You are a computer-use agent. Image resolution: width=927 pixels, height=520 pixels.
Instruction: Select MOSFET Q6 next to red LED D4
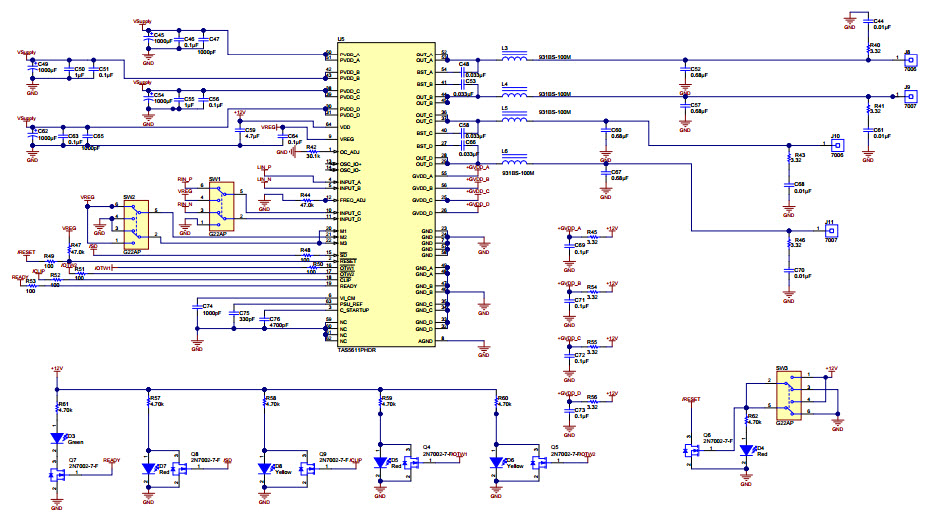pyautogui.click(x=693, y=449)
